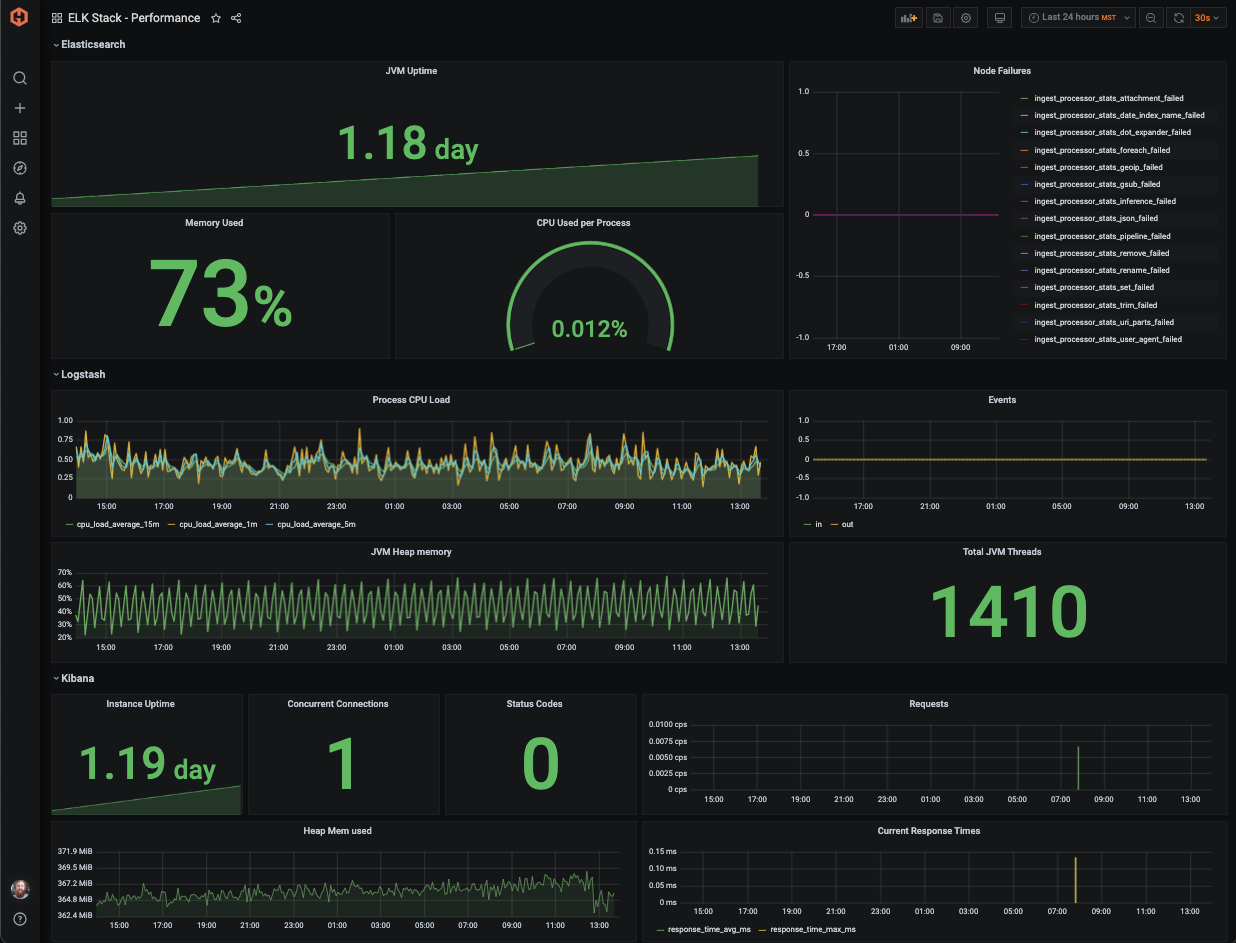Open dashboard settings gear in top toolbar
Image resolution: width=1236 pixels, height=943 pixels.
(965, 18)
